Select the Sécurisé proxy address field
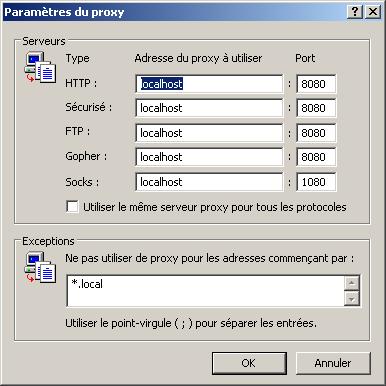 click(x=209, y=108)
